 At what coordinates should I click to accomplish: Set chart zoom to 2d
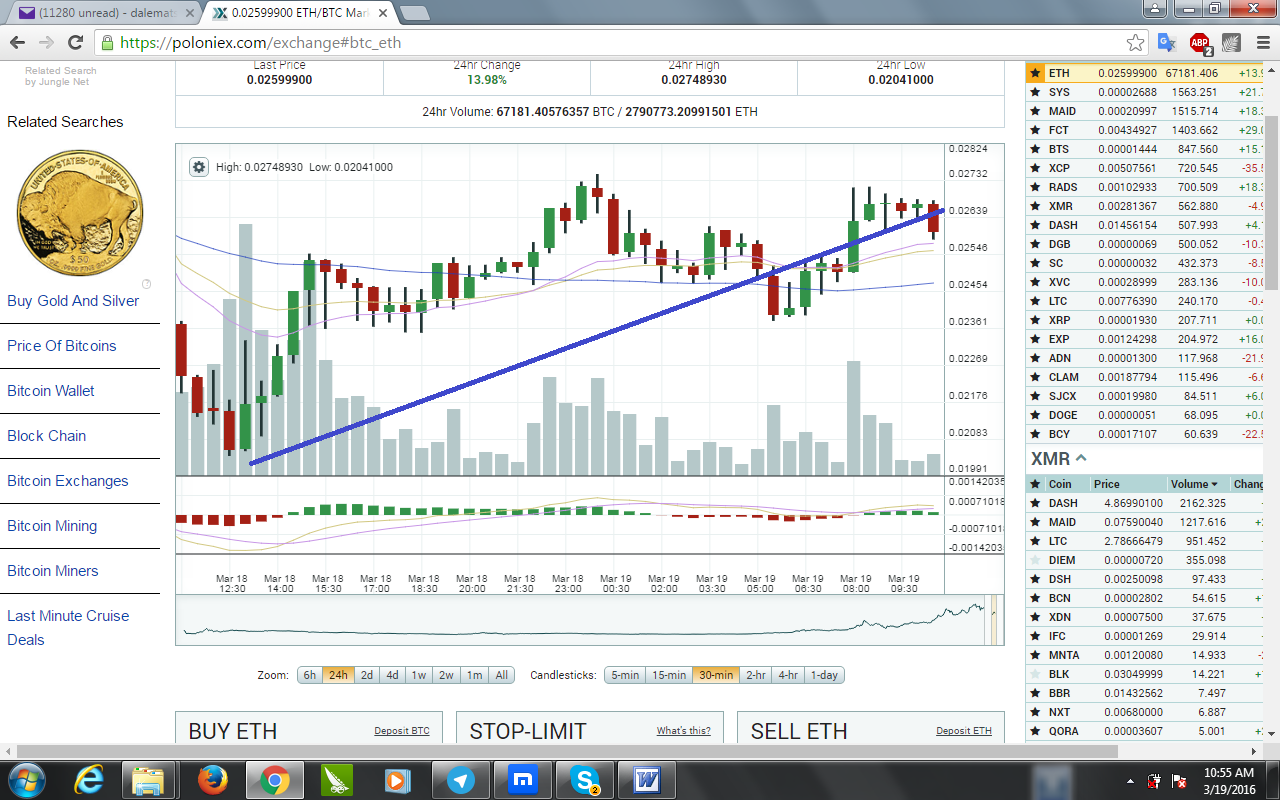(367, 675)
